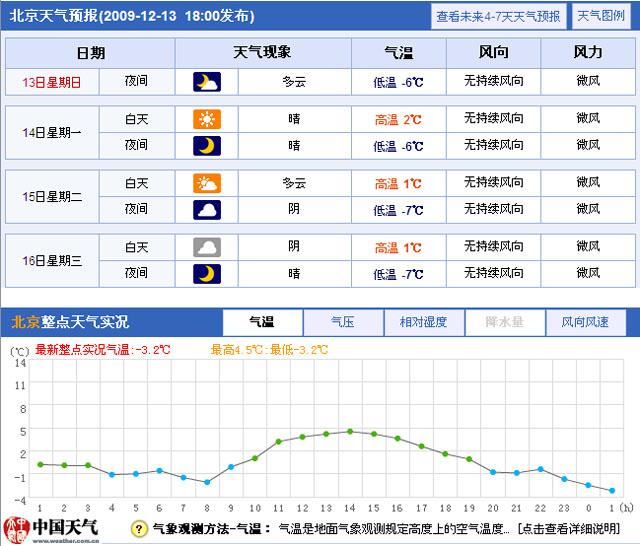Click the gray overcast icon for 16日 白天

click(x=207, y=247)
